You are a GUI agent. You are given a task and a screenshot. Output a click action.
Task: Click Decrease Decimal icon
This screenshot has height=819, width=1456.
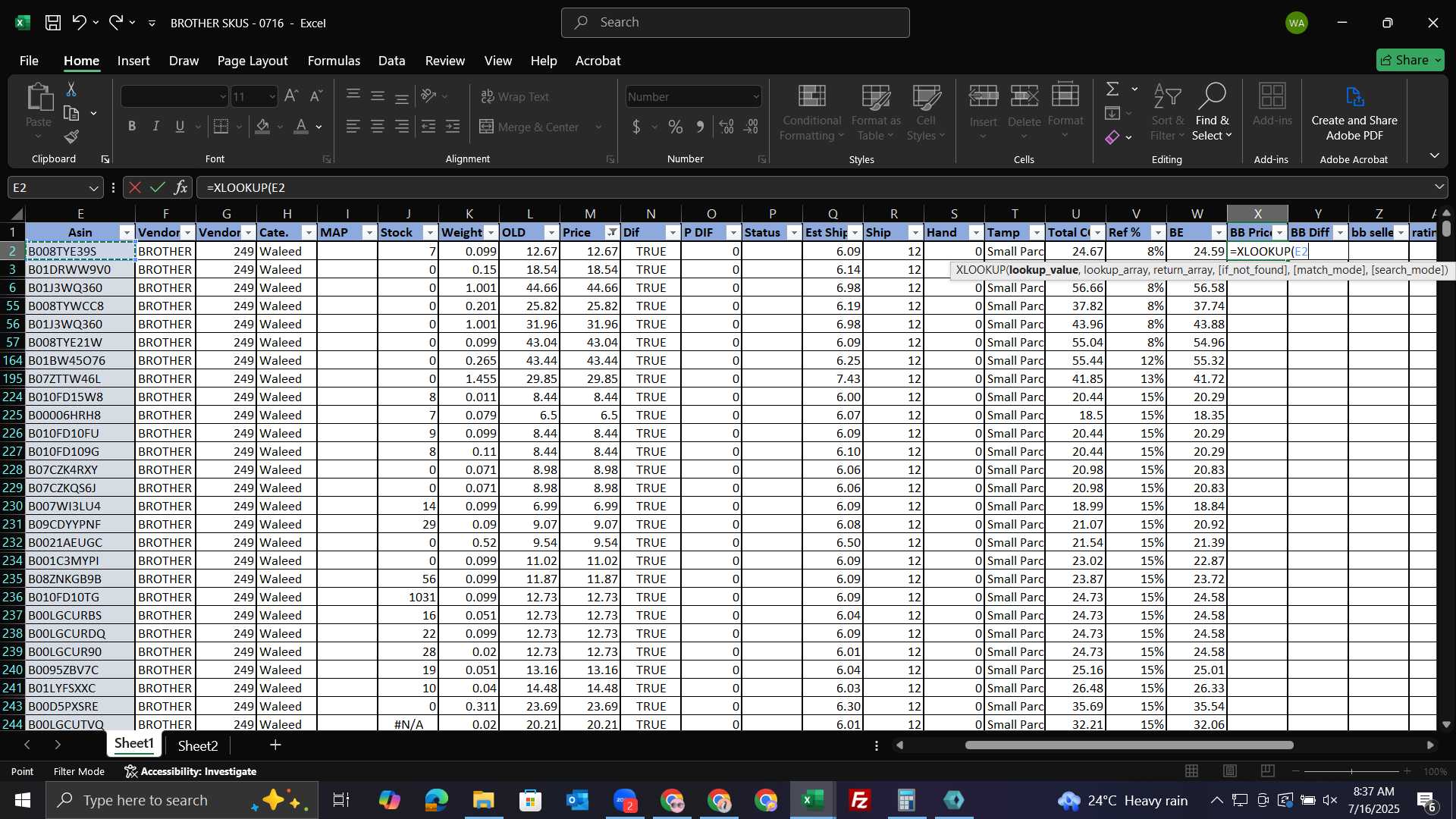(x=752, y=127)
